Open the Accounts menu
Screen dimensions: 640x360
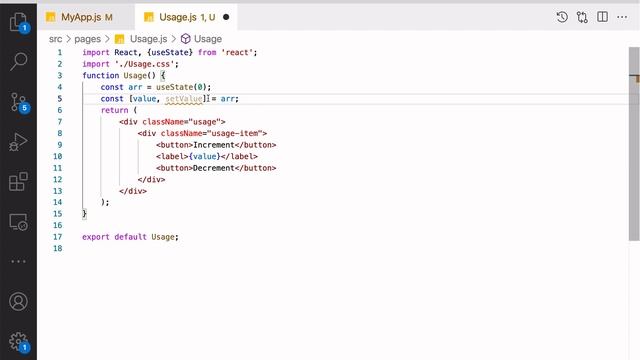pyautogui.click(x=18, y=302)
